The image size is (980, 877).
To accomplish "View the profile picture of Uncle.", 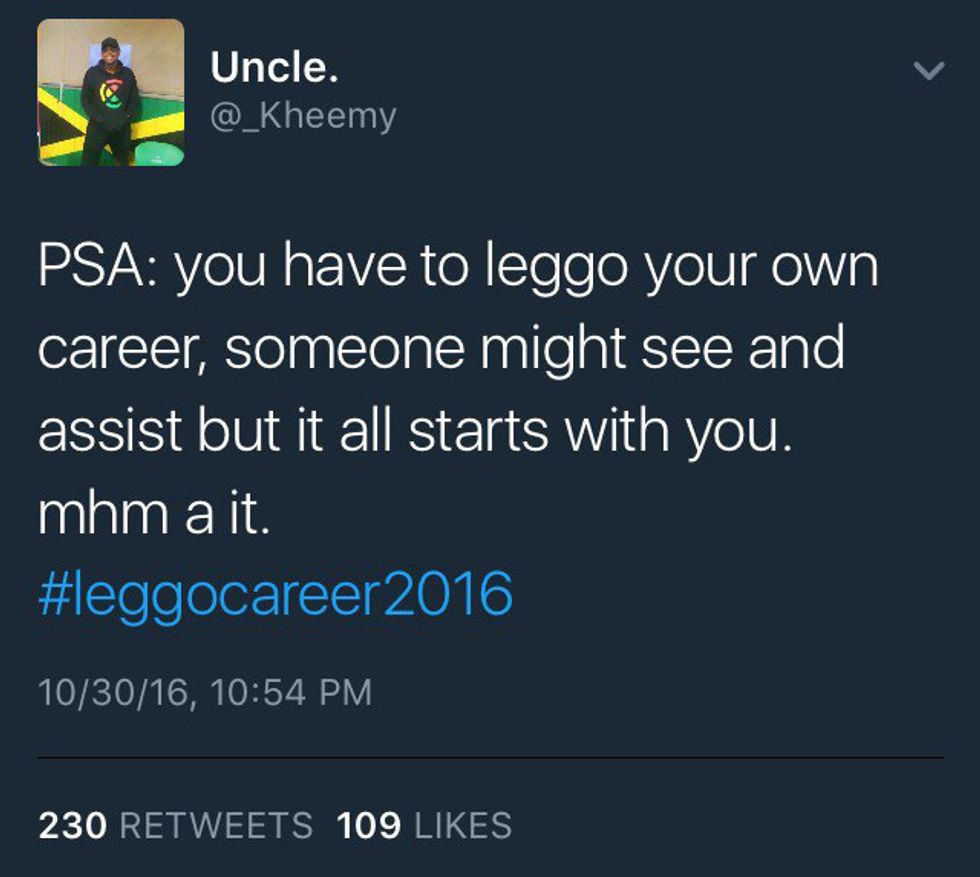I will 111,93.
